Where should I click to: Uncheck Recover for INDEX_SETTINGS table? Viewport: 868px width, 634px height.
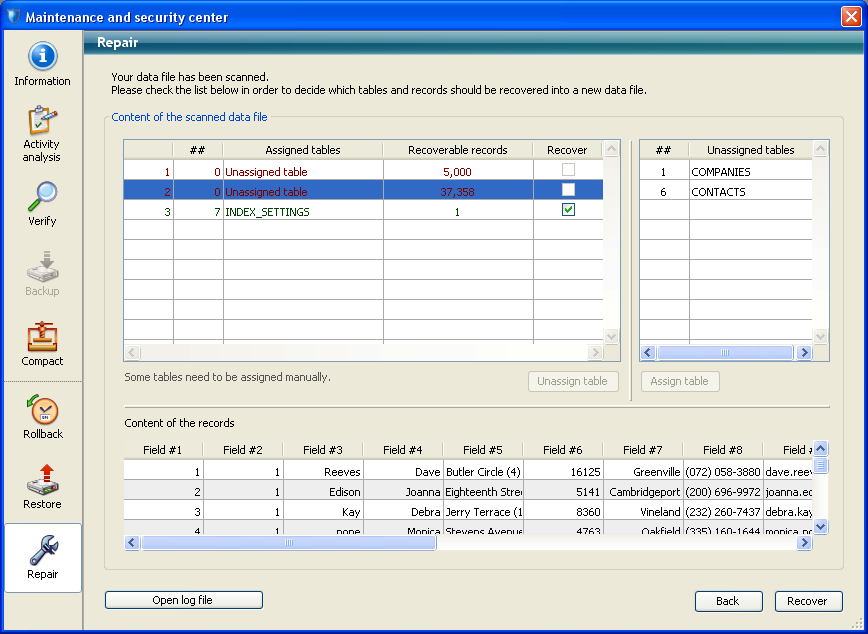568,210
